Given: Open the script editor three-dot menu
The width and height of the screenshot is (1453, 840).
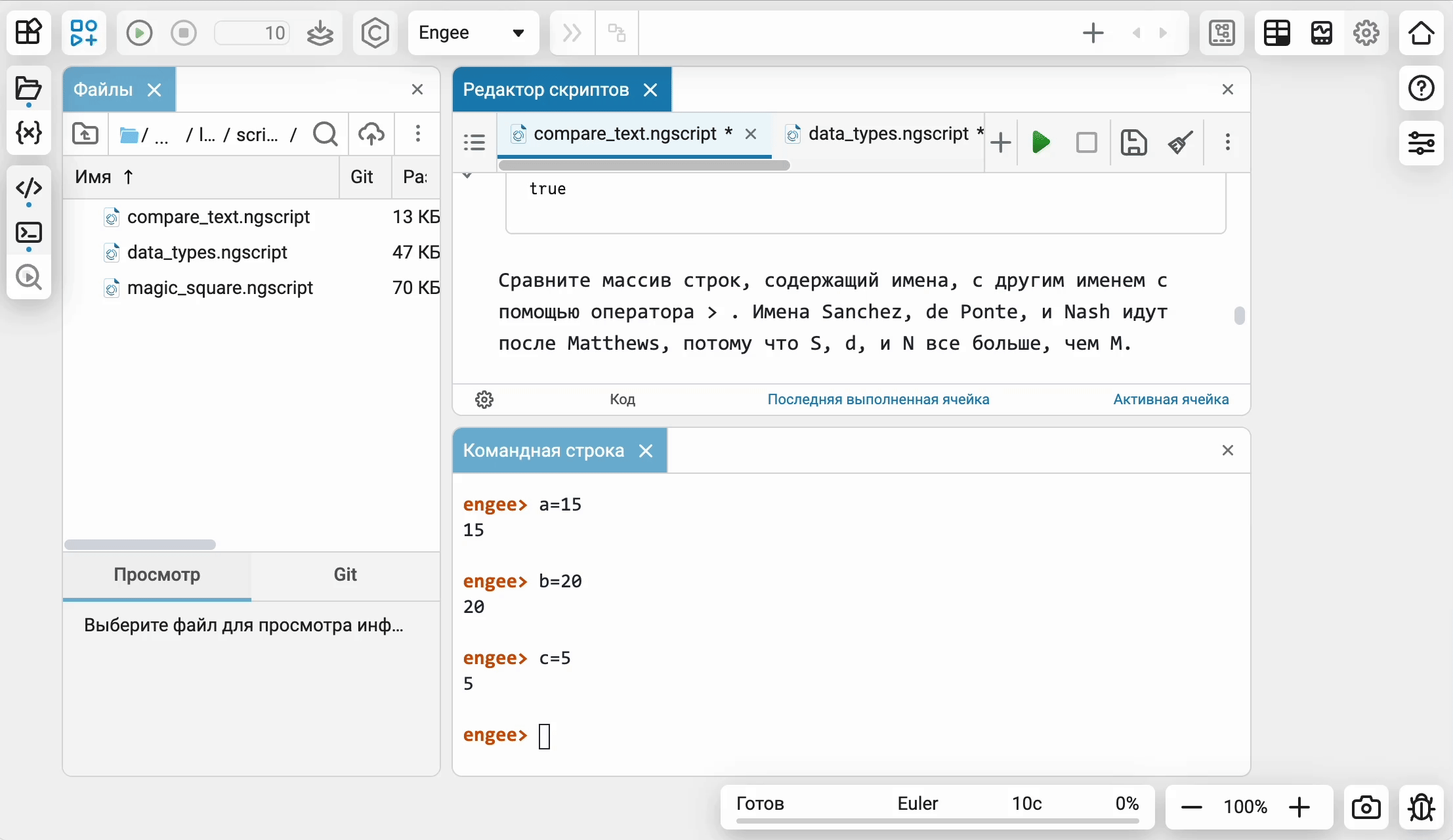Looking at the screenshot, I should tap(1228, 142).
